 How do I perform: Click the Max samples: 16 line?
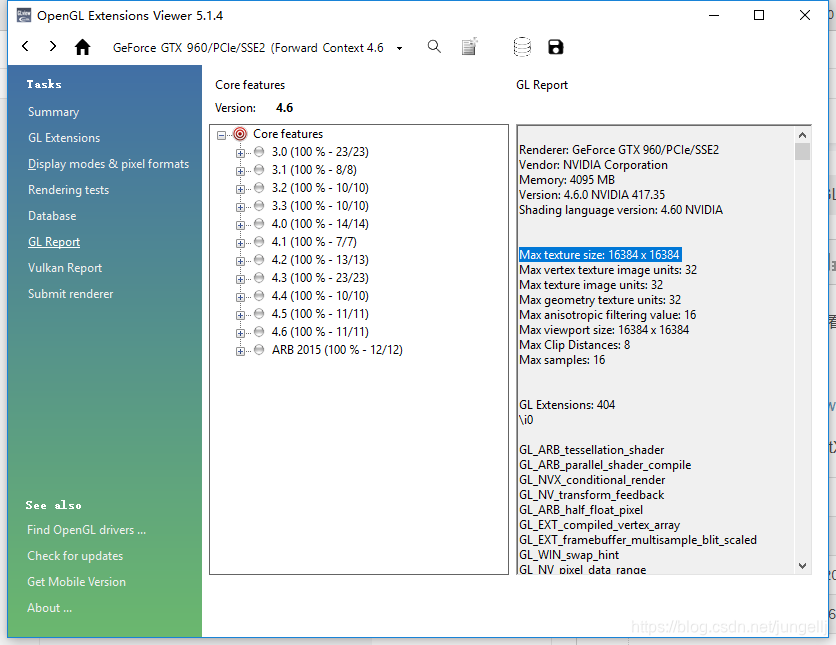pyautogui.click(x=562, y=360)
